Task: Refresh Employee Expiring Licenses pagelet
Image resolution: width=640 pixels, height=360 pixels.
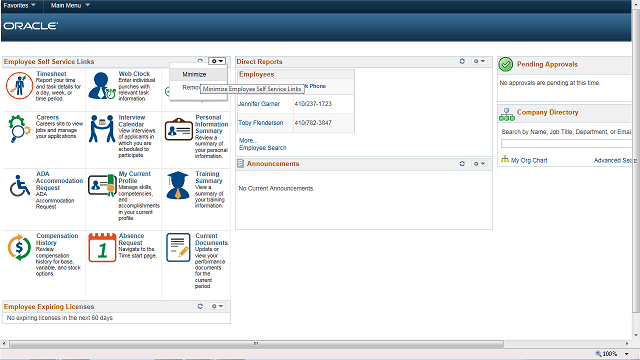Action: 200,306
